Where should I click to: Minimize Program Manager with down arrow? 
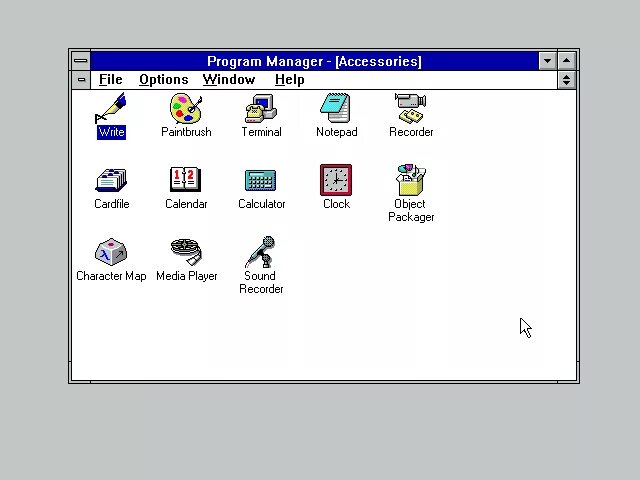click(x=547, y=61)
